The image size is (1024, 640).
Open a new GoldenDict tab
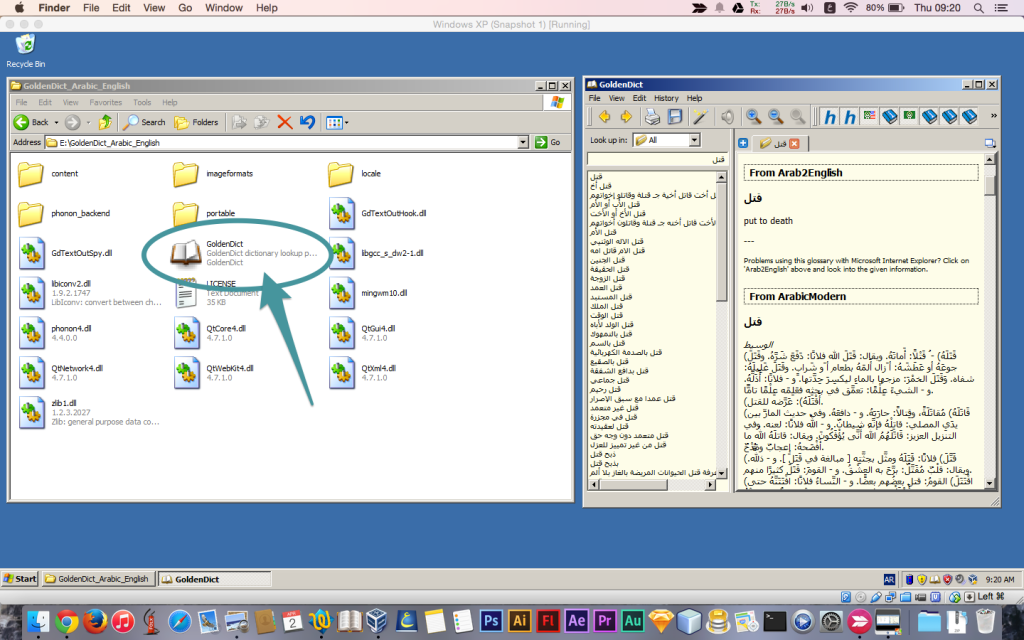[x=743, y=143]
